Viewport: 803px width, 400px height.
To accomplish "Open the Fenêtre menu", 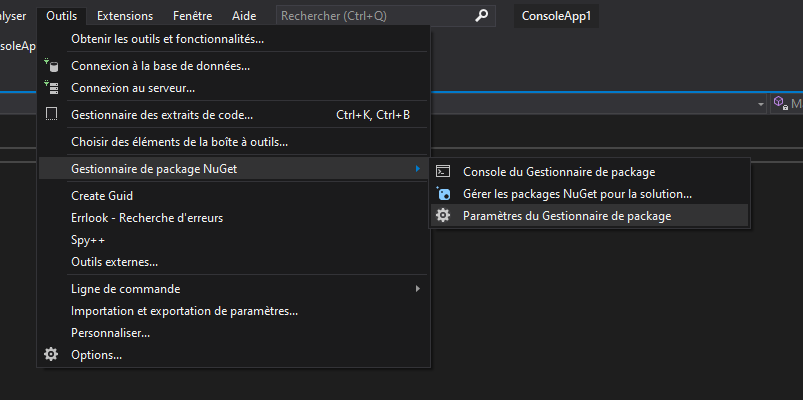I will click(193, 16).
